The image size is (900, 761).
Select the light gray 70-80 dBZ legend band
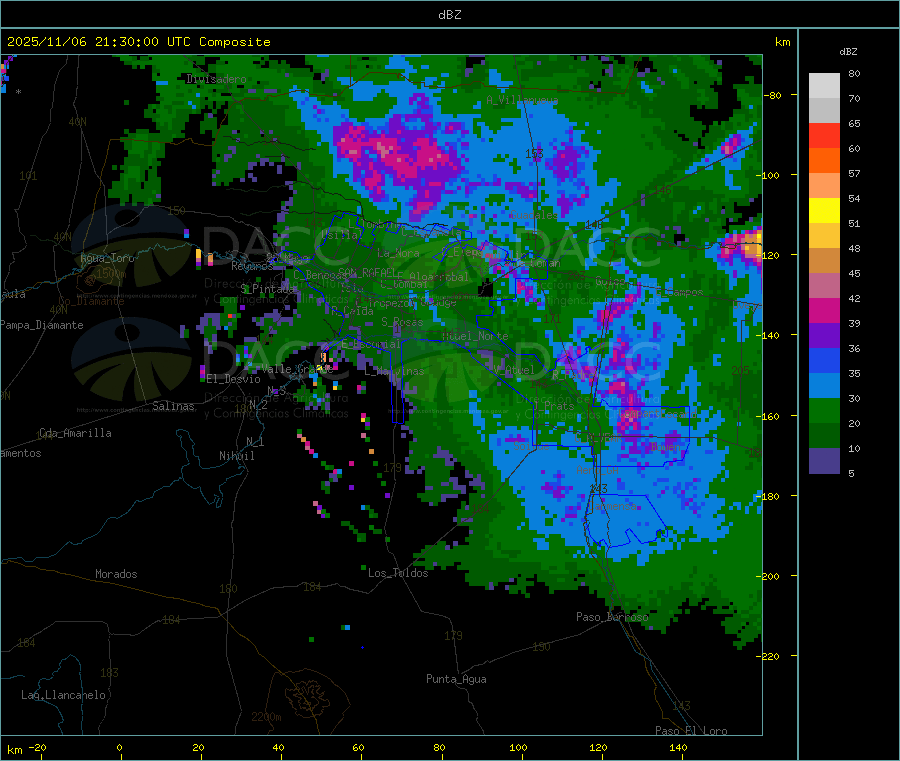pyautogui.click(x=824, y=86)
